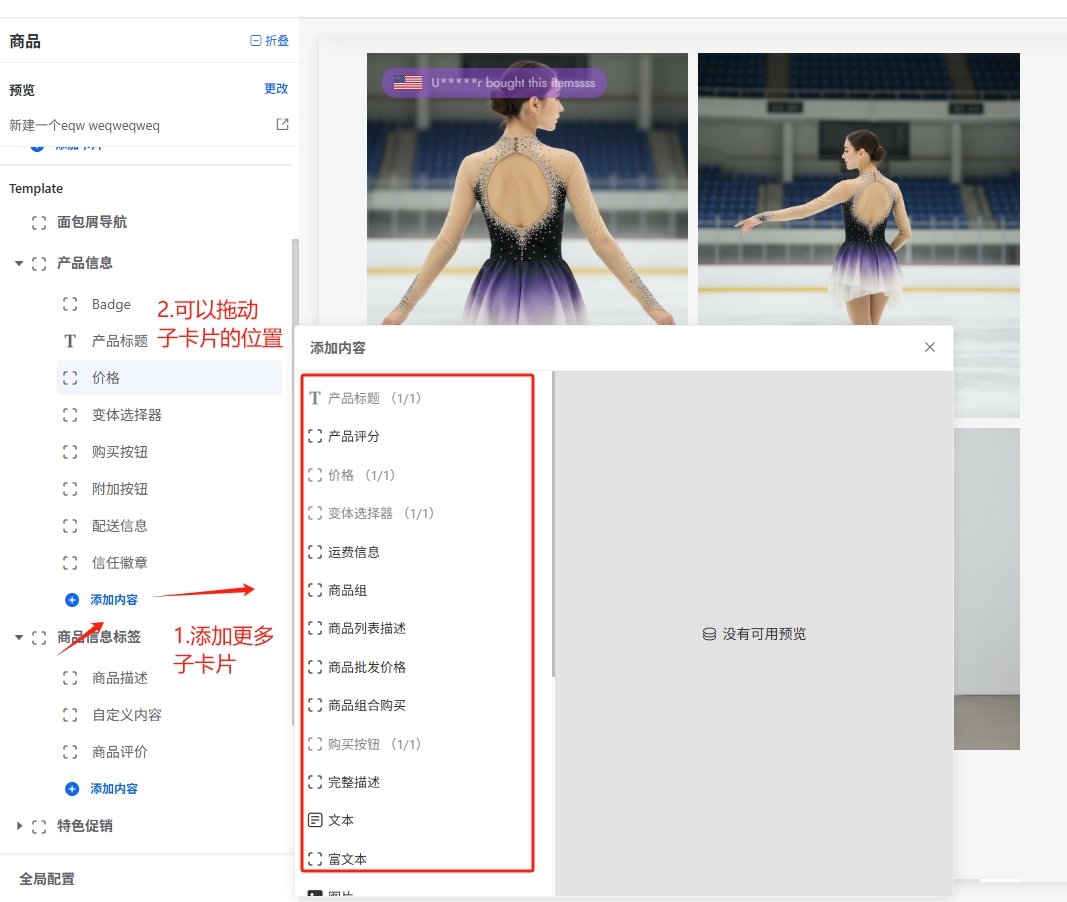Click the text icon beside 文本 option
Image resolution: width=1067 pixels, height=902 pixels.
pyautogui.click(x=315, y=820)
